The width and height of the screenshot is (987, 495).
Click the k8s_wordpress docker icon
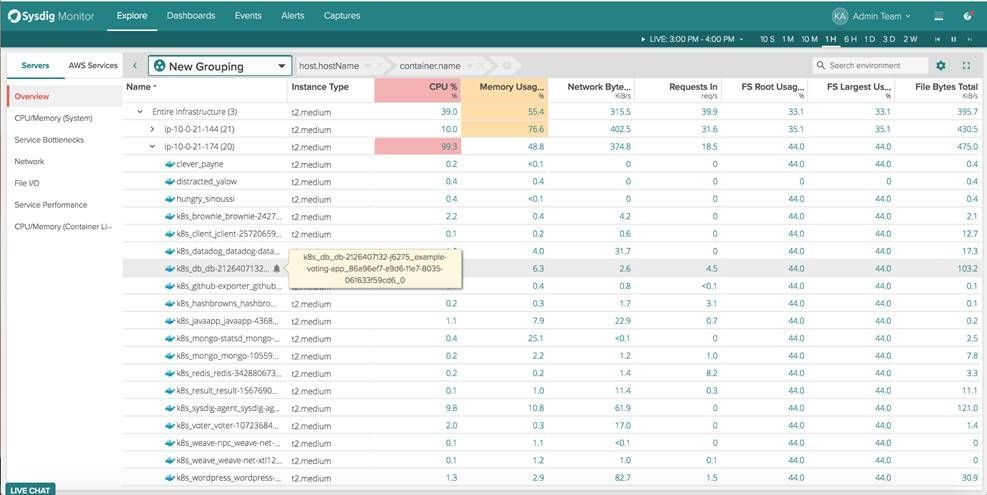[169, 478]
